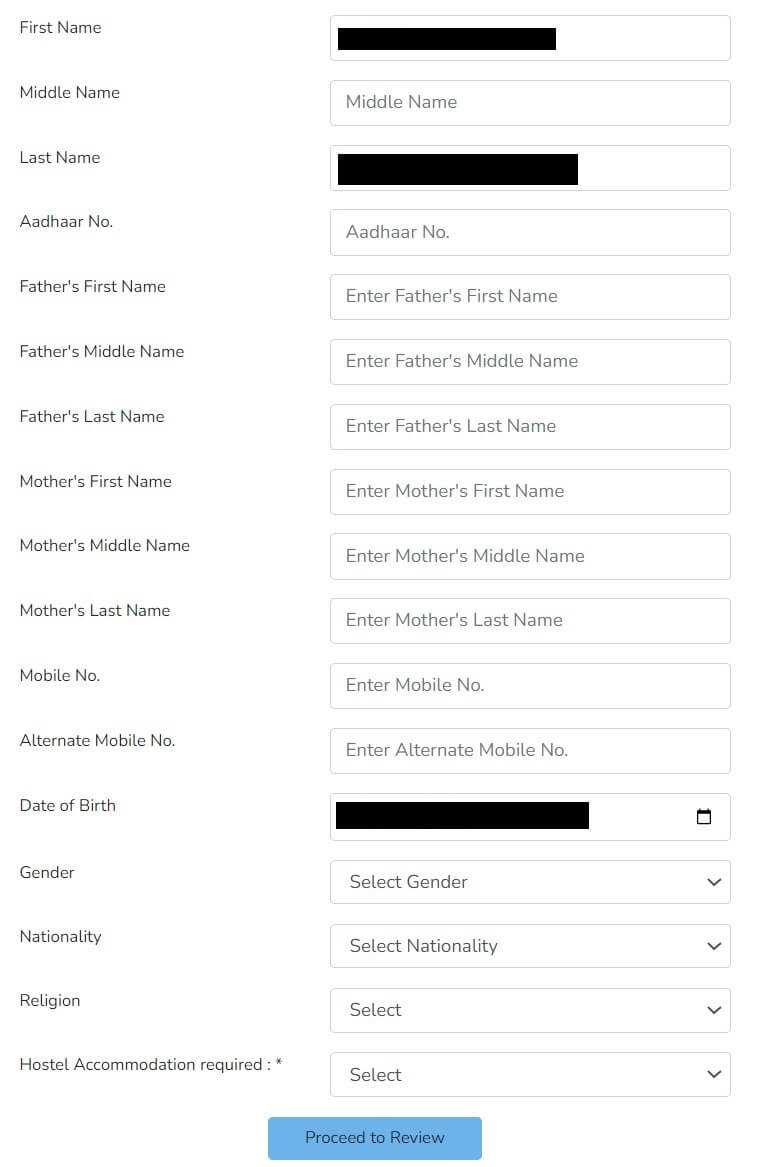Select the Alternate Mobile No. field
This screenshot has height=1167, width=761.
point(530,750)
